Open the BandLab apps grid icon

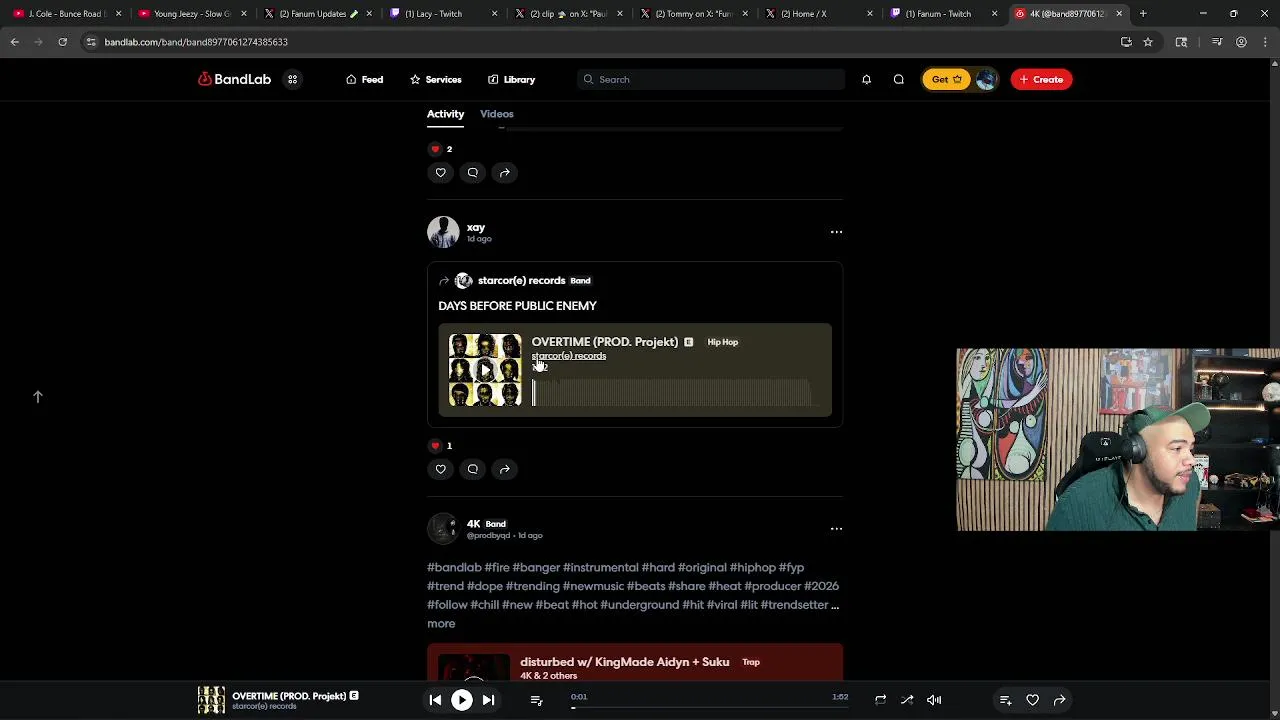(292, 79)
